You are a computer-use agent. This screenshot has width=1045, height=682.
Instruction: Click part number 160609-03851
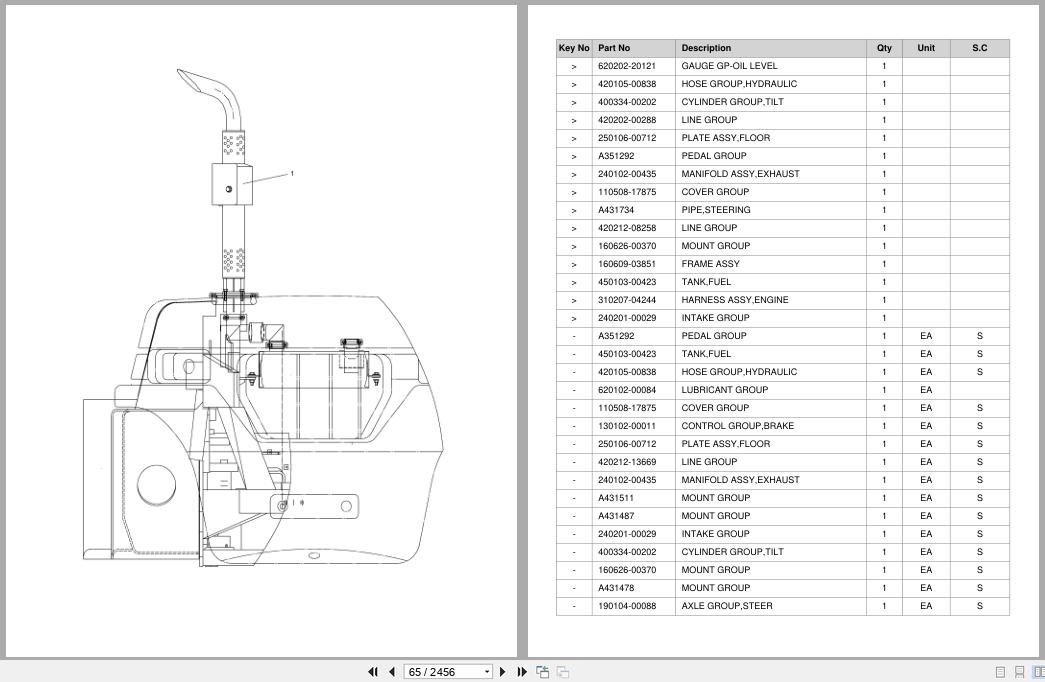pyautogui.click(x=626, y=264)
